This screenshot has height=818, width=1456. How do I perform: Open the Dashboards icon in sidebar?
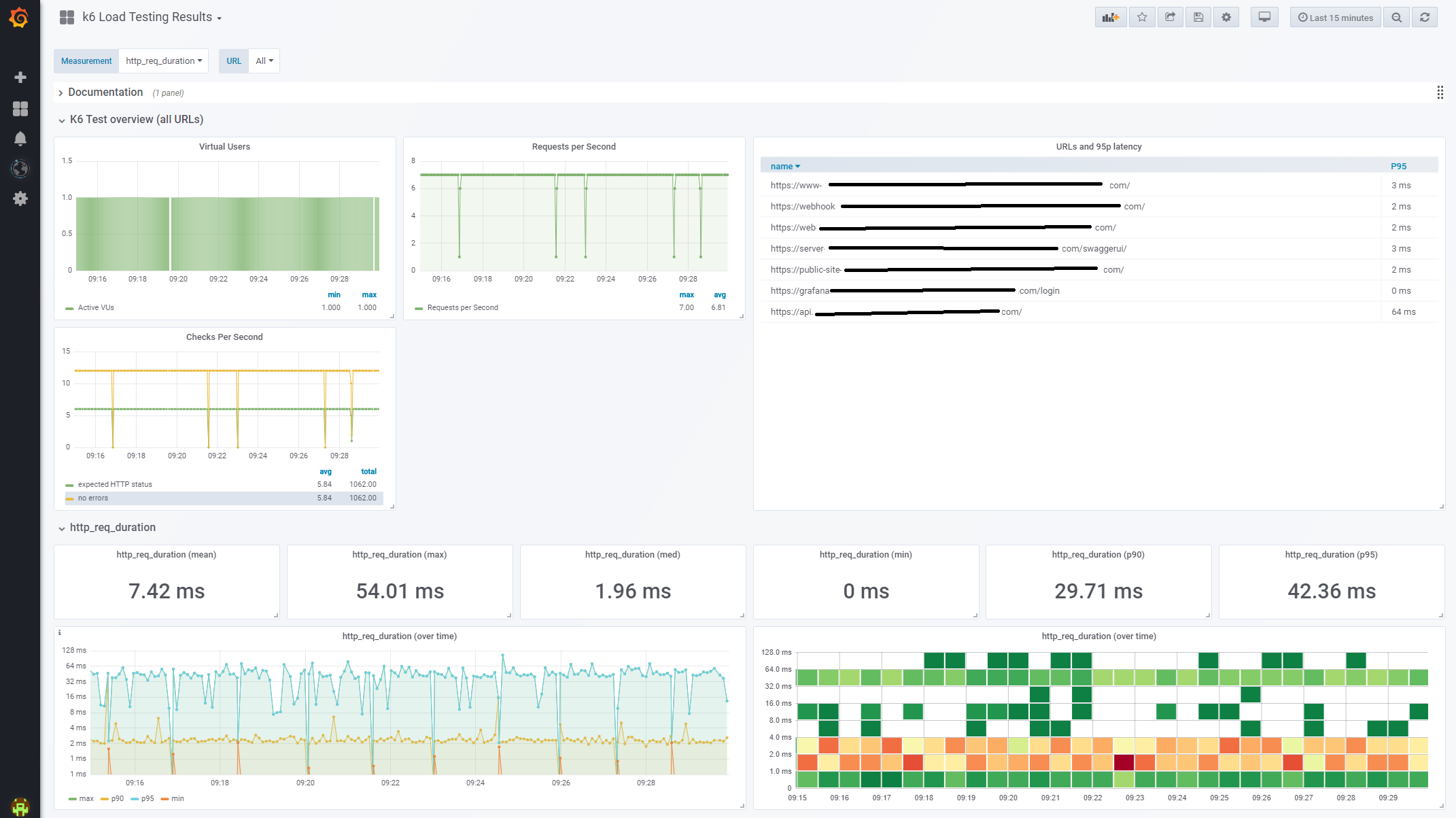[x=20, y=109]
